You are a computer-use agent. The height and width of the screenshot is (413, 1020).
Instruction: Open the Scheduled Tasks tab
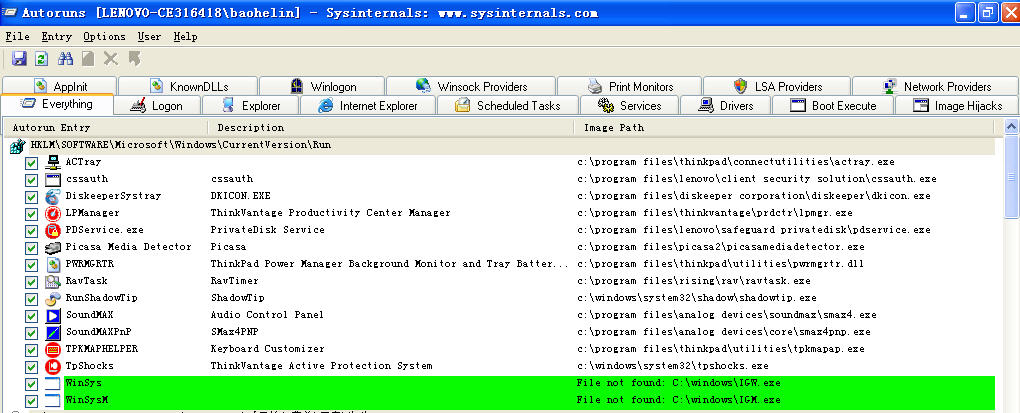(507, 105)
